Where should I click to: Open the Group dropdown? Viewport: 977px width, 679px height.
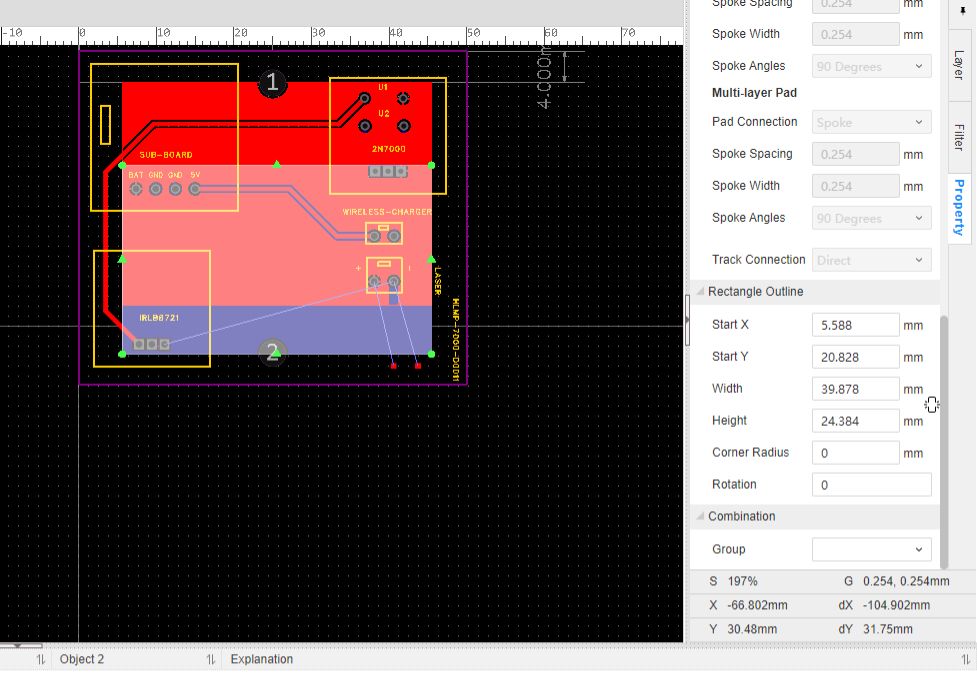(871, 550)
